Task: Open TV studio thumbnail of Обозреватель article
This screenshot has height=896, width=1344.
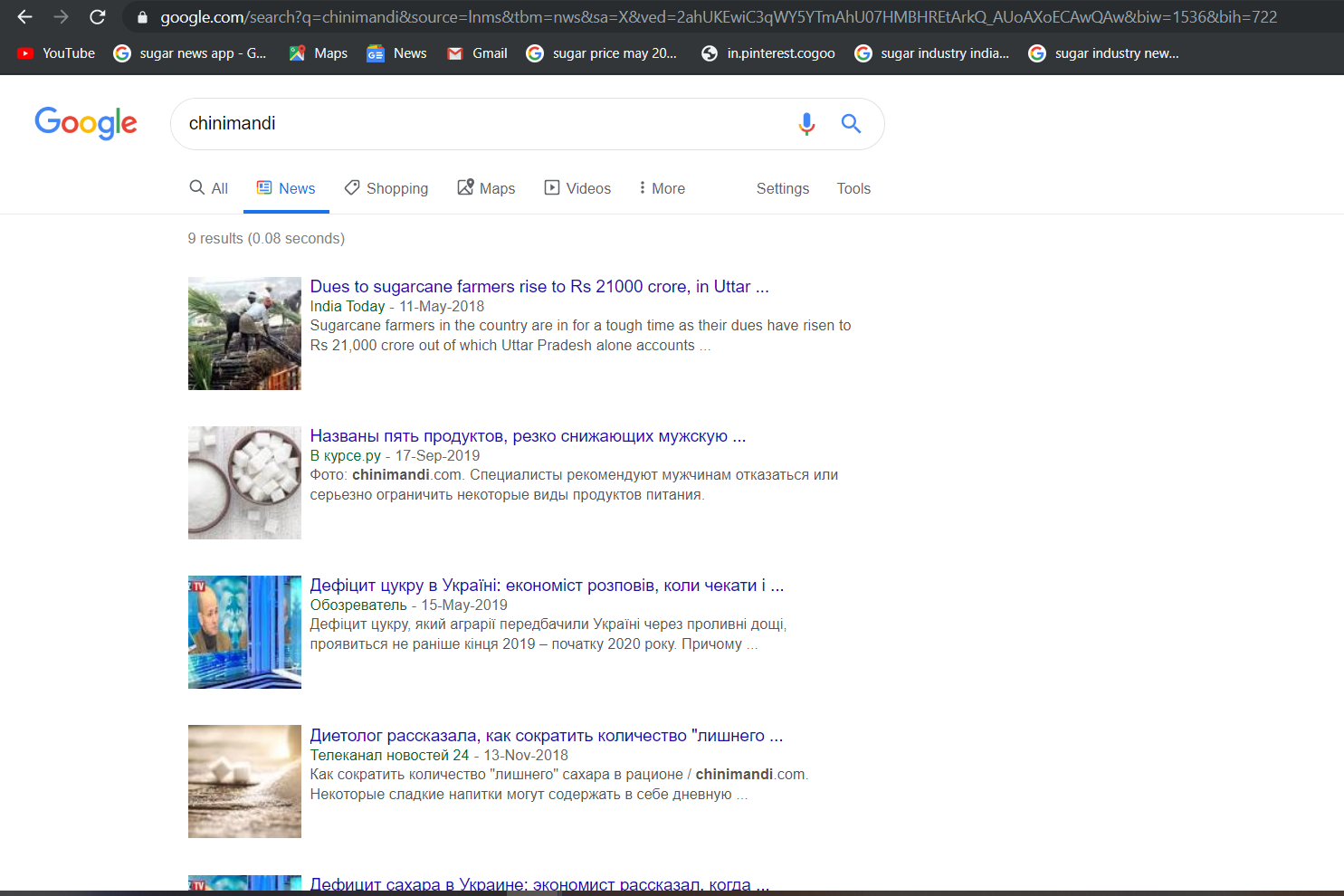Action: tap(244, 632)
